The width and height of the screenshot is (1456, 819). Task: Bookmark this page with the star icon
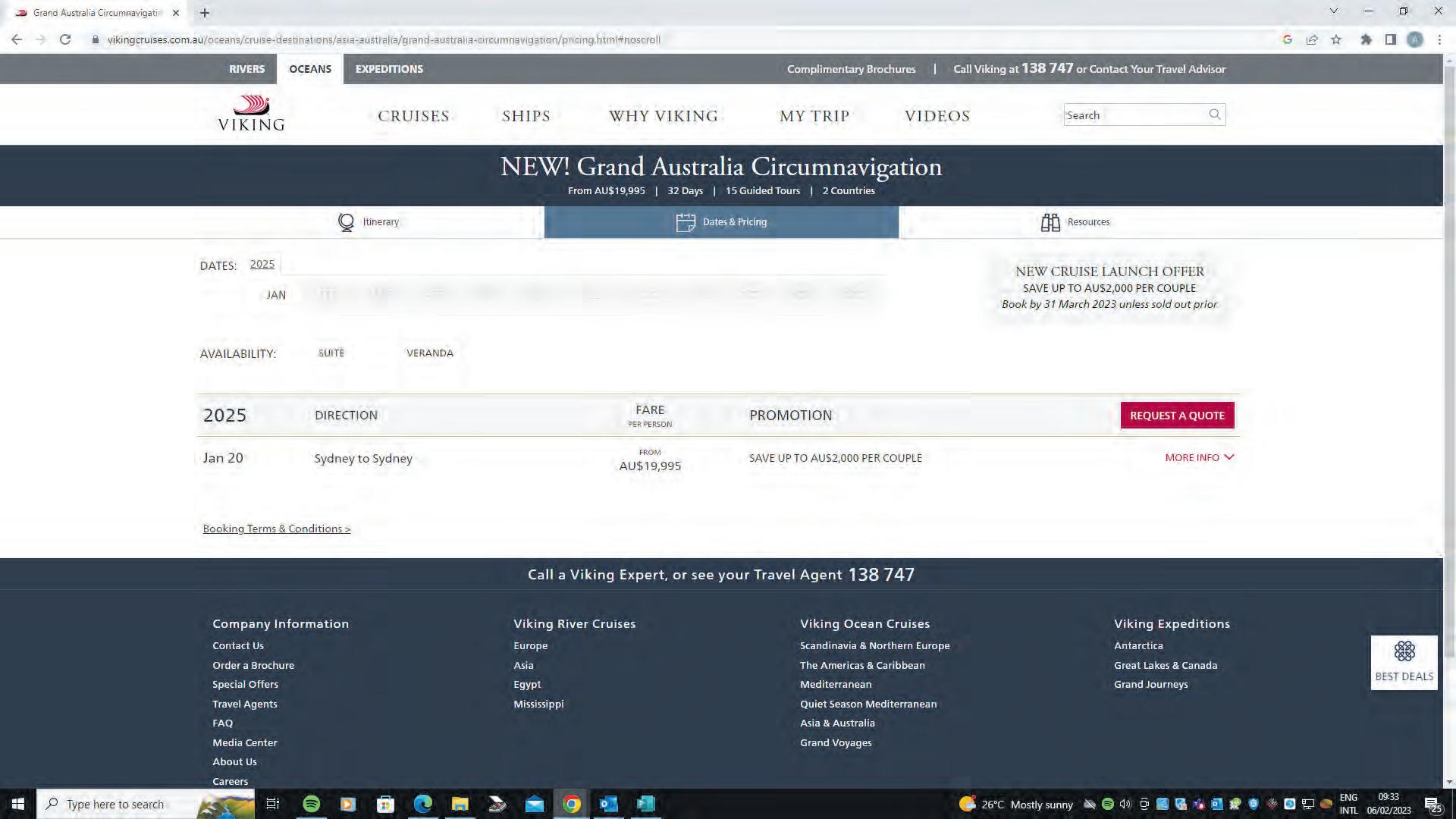[1336, 39]
